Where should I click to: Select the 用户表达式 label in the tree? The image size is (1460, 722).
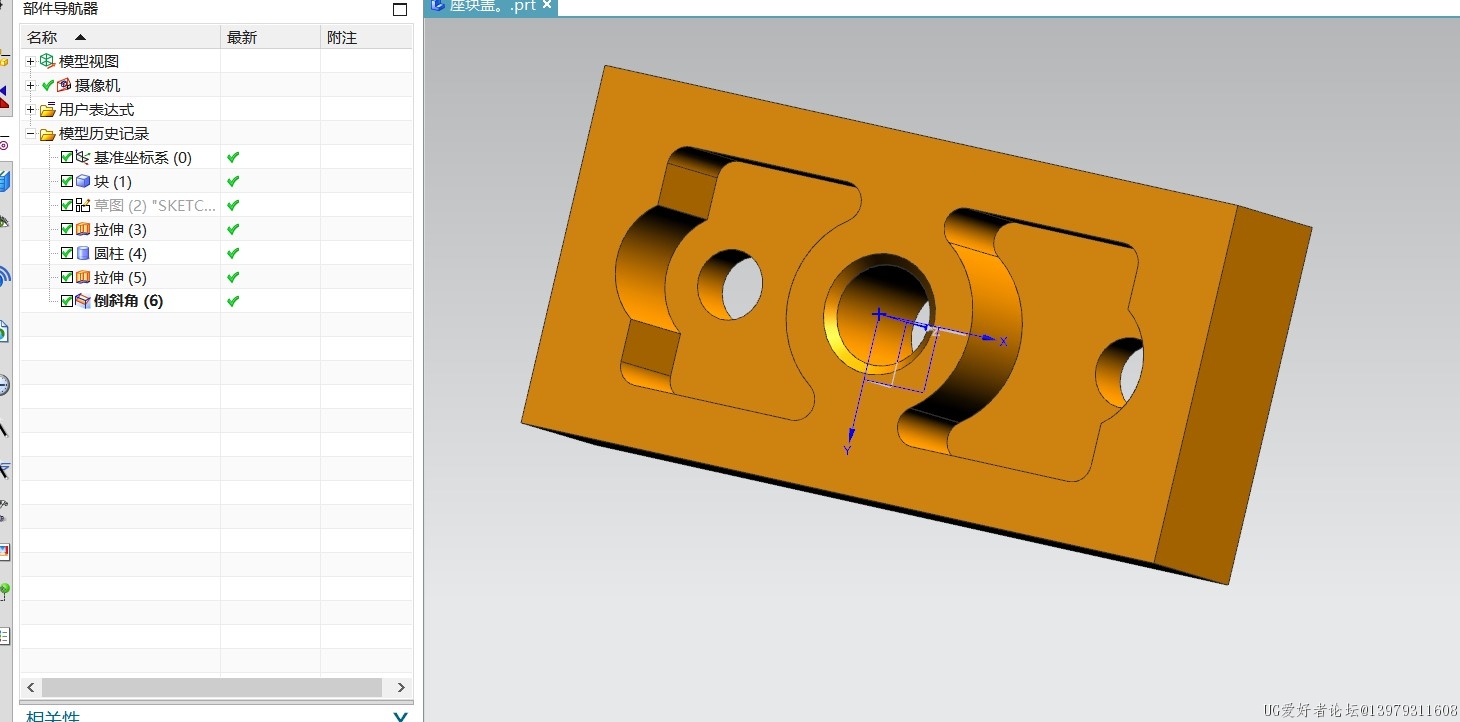pyautogui.click(x=96, y=109)
